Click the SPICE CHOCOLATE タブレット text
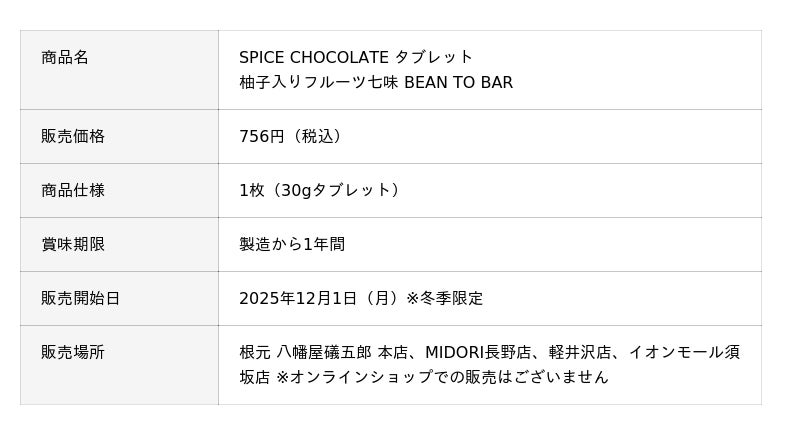The image size is (800, 435). 356,57
